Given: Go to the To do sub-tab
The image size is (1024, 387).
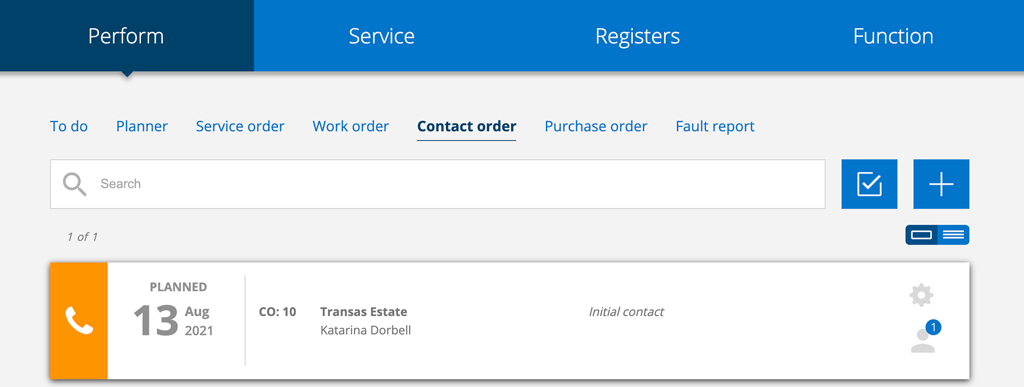Looking at the screenshot, I should 69,126.
